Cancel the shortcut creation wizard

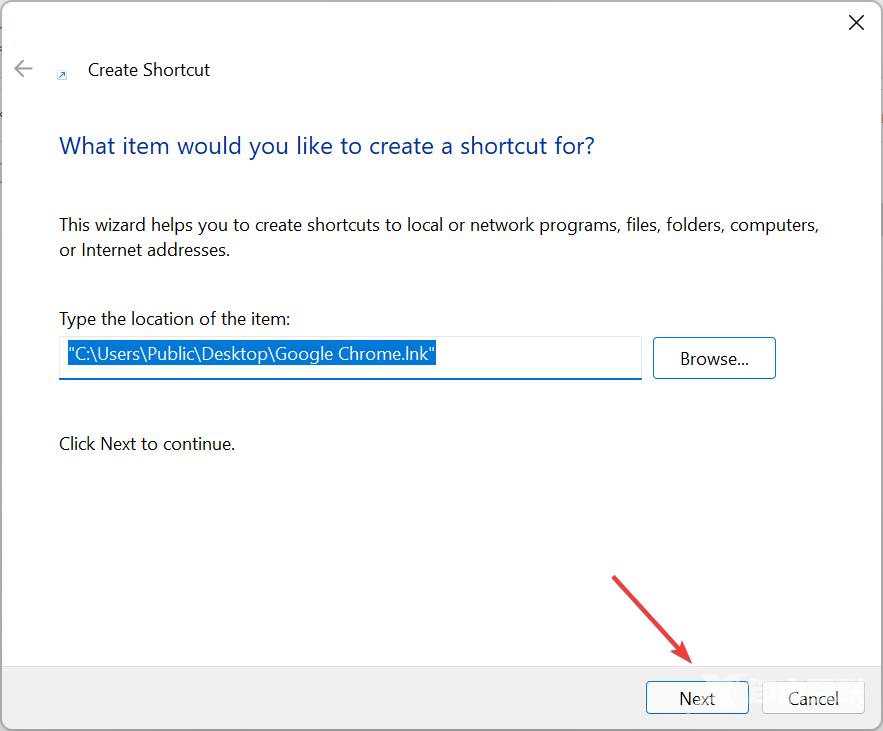(813, 698)
